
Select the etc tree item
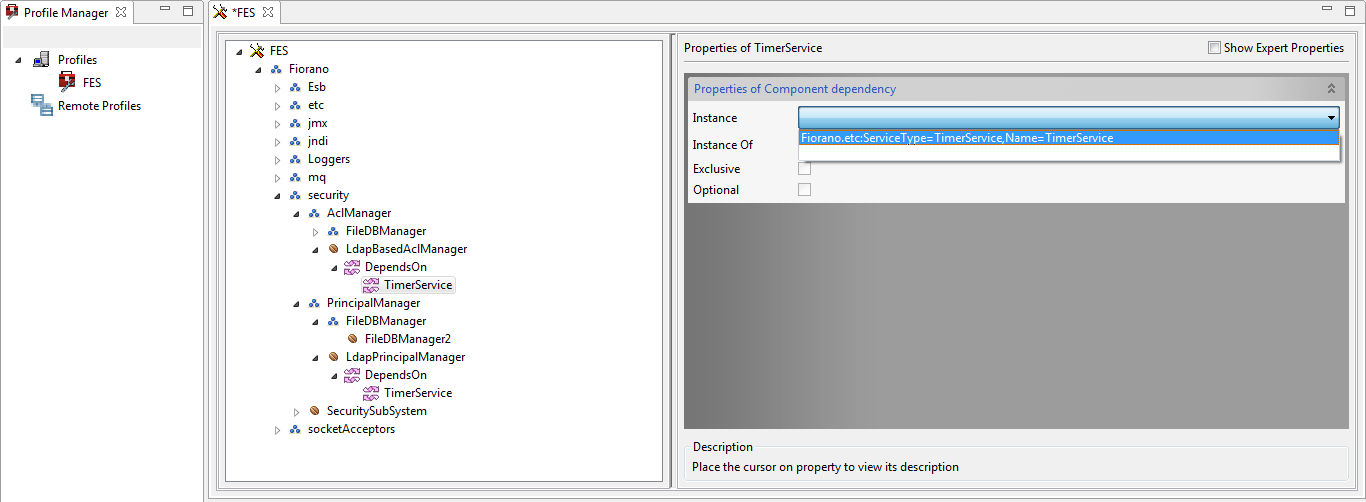316,105
